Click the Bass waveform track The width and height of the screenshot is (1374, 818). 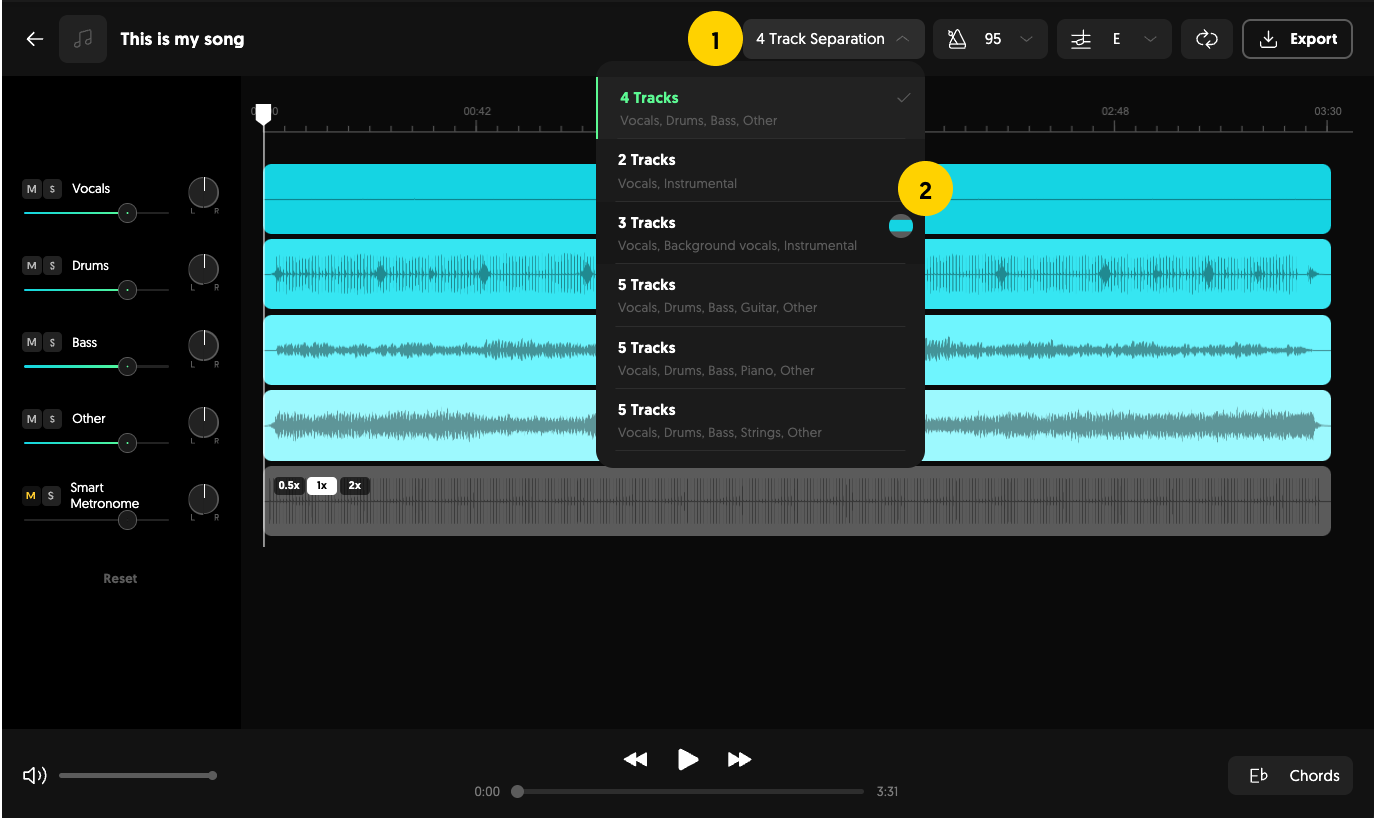797,350
